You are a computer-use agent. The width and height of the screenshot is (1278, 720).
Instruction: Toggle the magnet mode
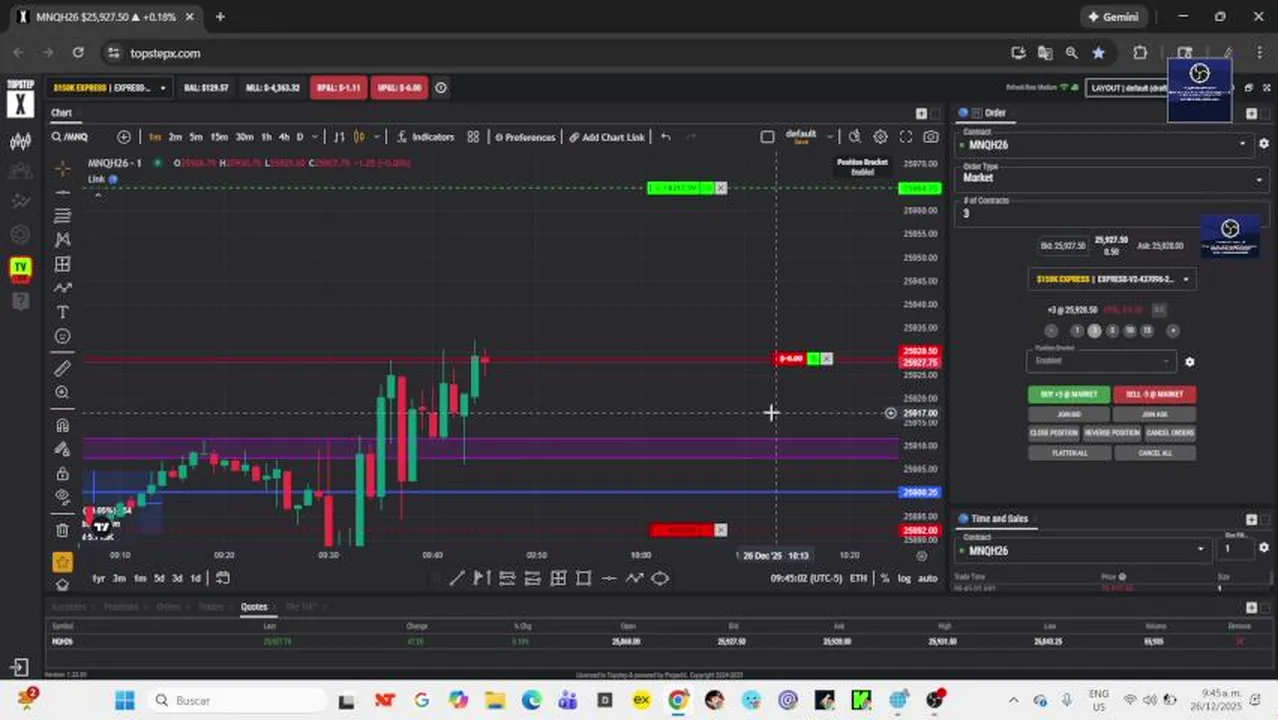pos(62,425)
